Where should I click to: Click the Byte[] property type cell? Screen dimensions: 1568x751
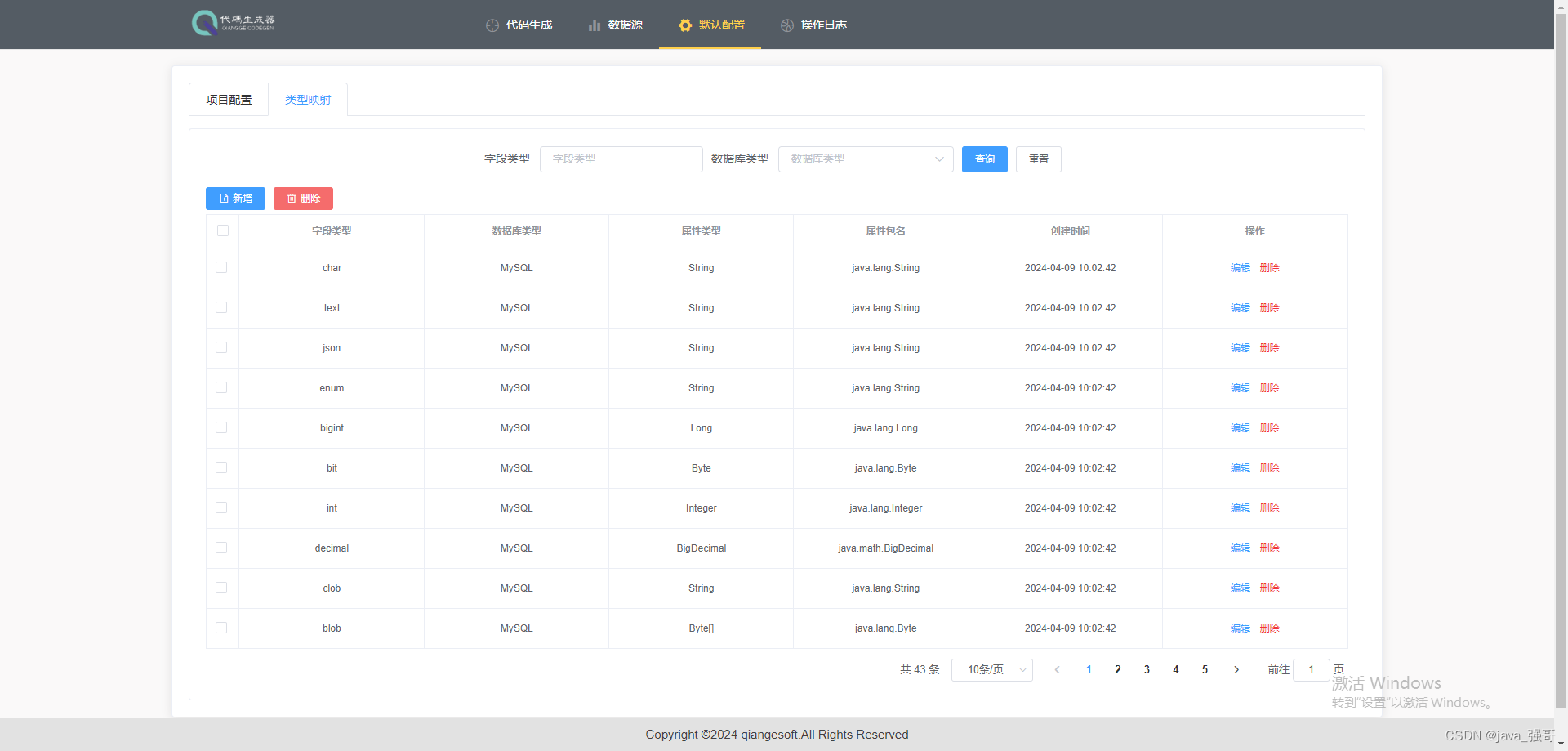point(701,628)
